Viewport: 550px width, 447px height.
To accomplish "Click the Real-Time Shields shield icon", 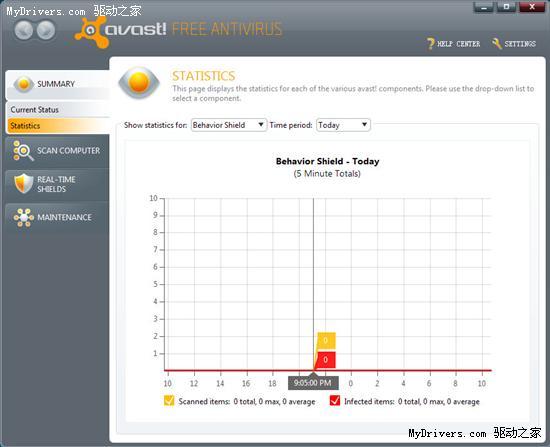I will pyautogui.click(x=24, y=184).
